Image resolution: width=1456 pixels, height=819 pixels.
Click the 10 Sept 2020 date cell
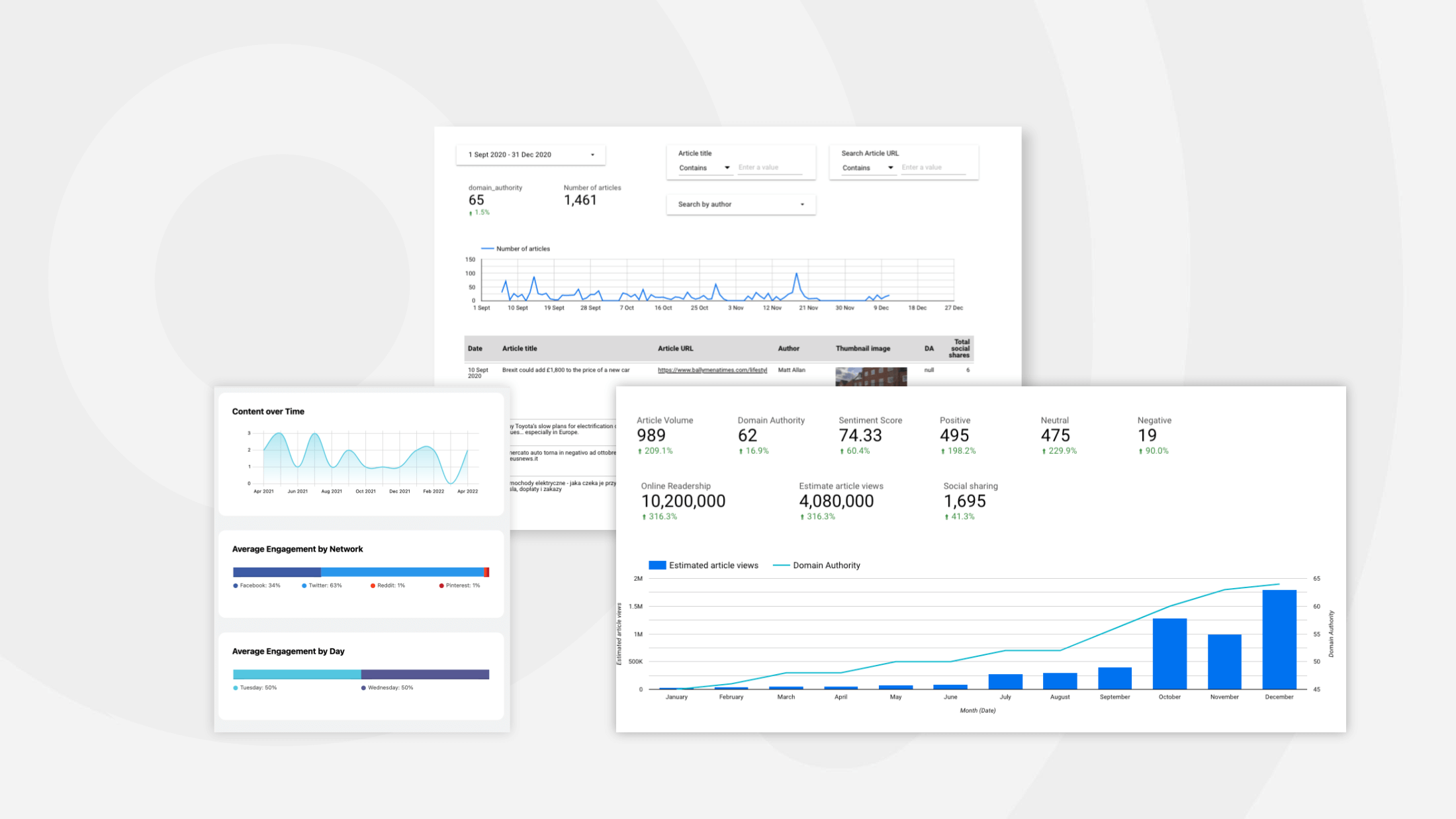[478, 373]
